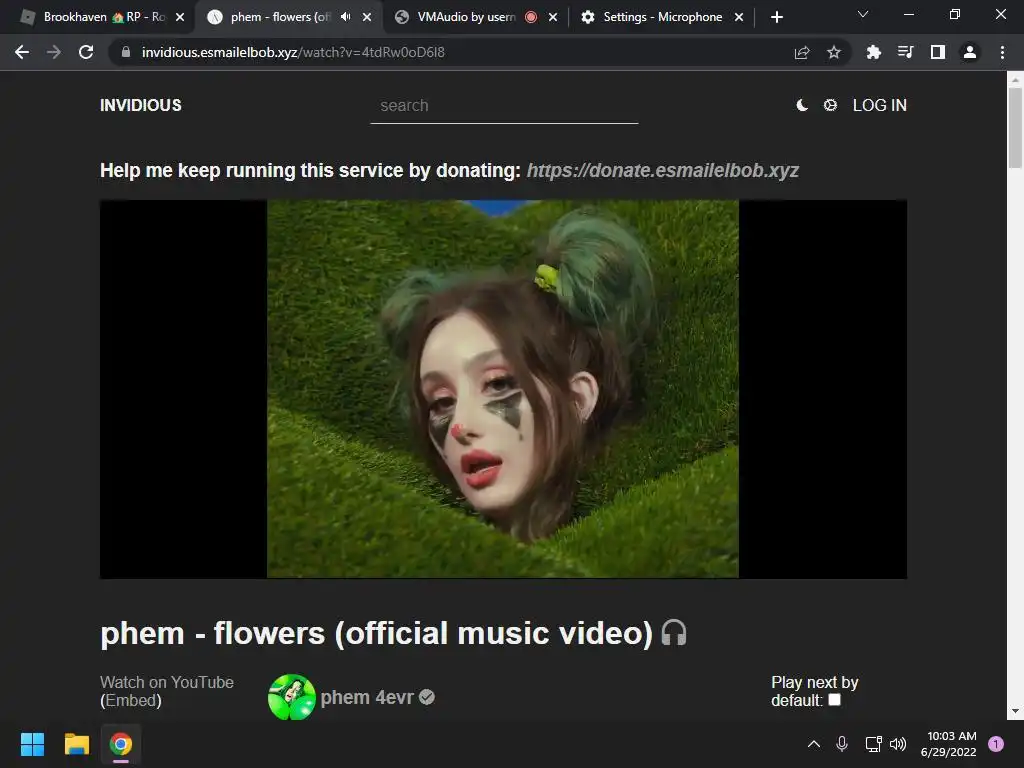Click the Embed link
Screen dimensions: 1024x768
pyautogui.click(x=131, y=700)
